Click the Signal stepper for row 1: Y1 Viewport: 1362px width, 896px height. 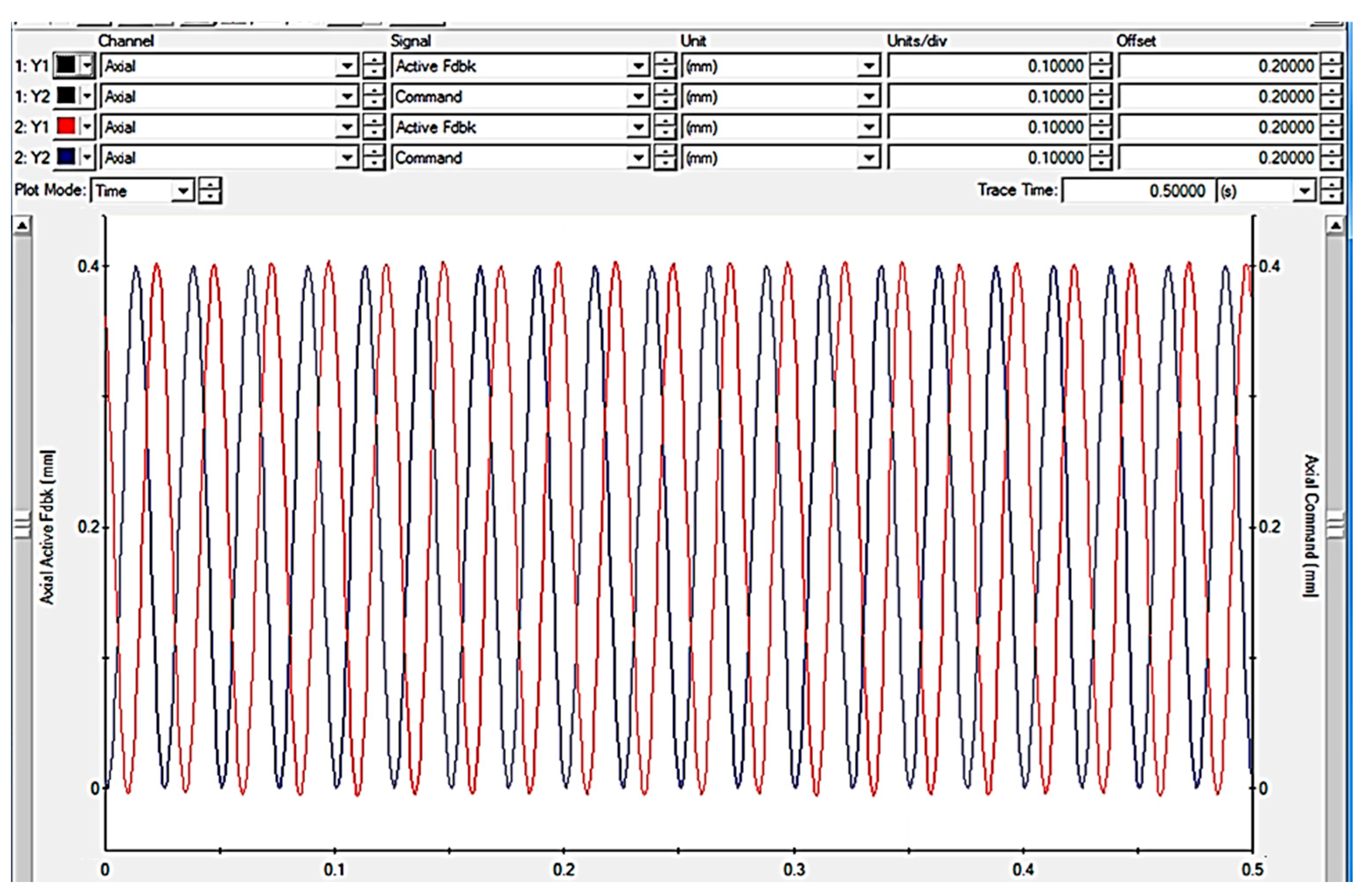pyautogui.click(x=665, y=66)
